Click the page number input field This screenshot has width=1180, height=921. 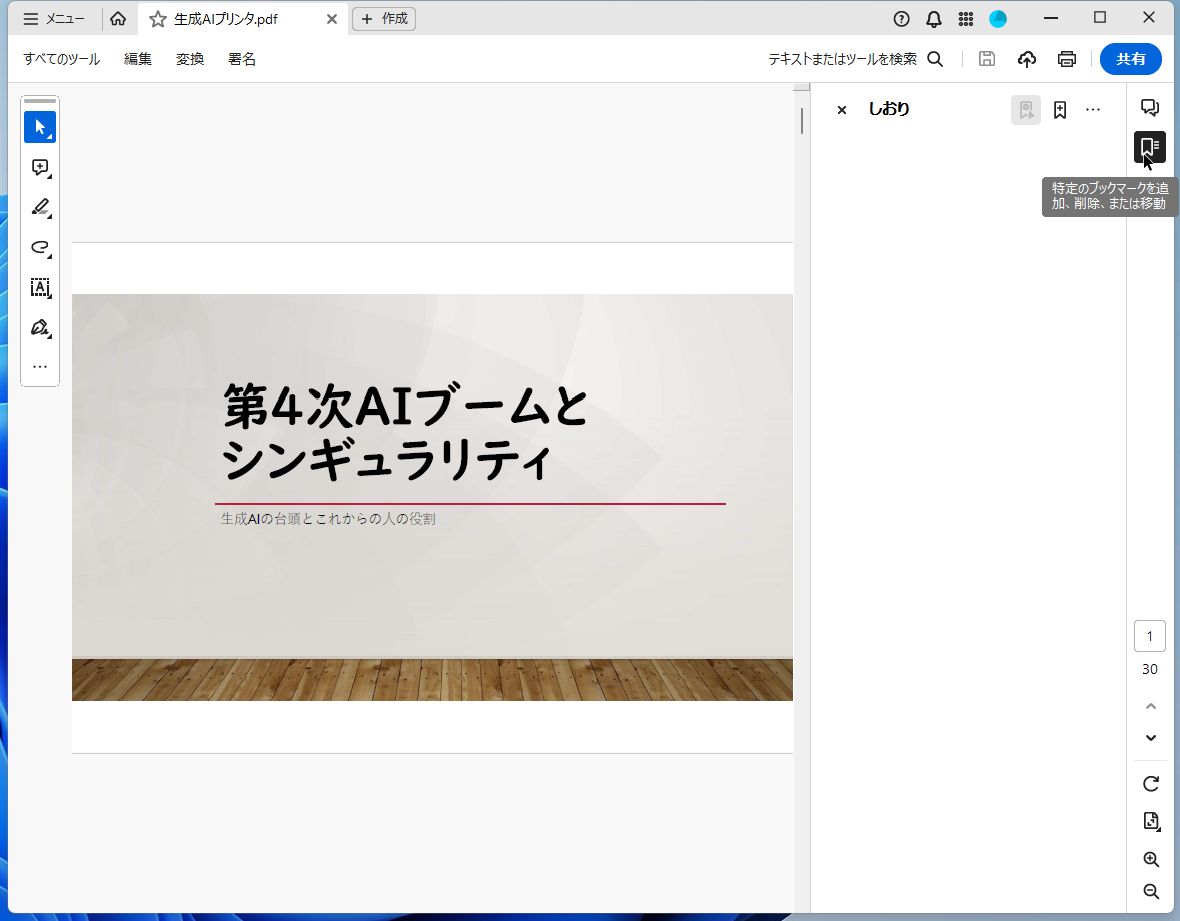pos(1149,636)
